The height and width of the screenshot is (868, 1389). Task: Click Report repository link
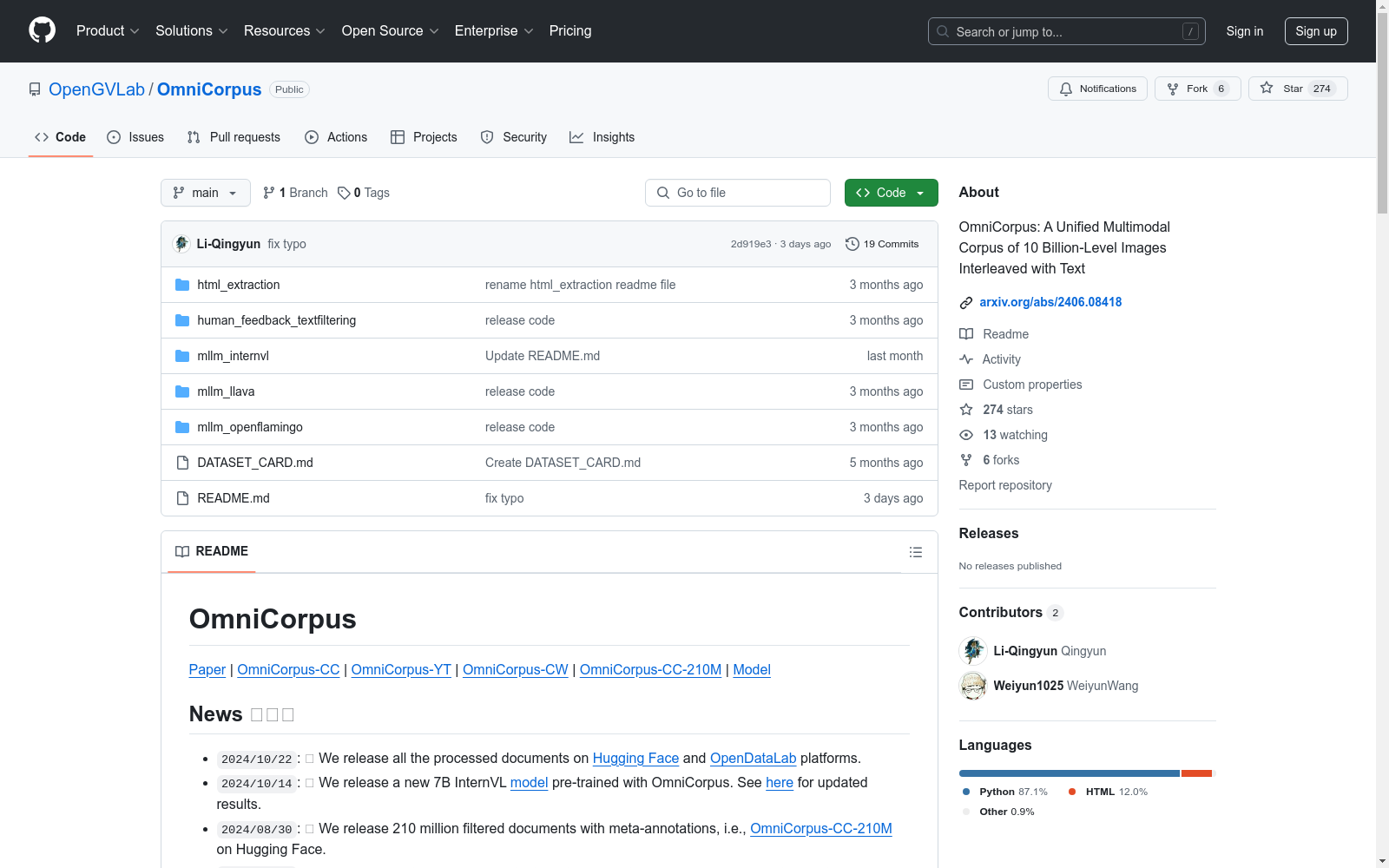point(1005,485)
